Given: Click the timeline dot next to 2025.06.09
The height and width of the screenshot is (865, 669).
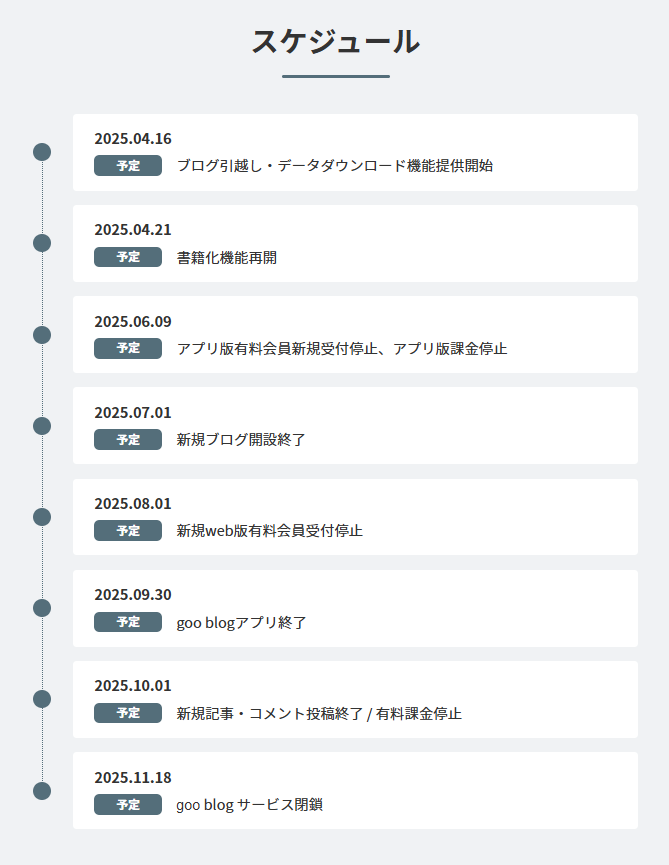Looking at the screenshot, I should [42, 334].
